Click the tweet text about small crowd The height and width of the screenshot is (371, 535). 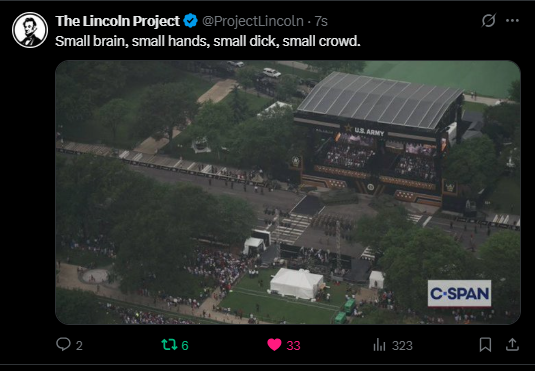pos(207,41)
